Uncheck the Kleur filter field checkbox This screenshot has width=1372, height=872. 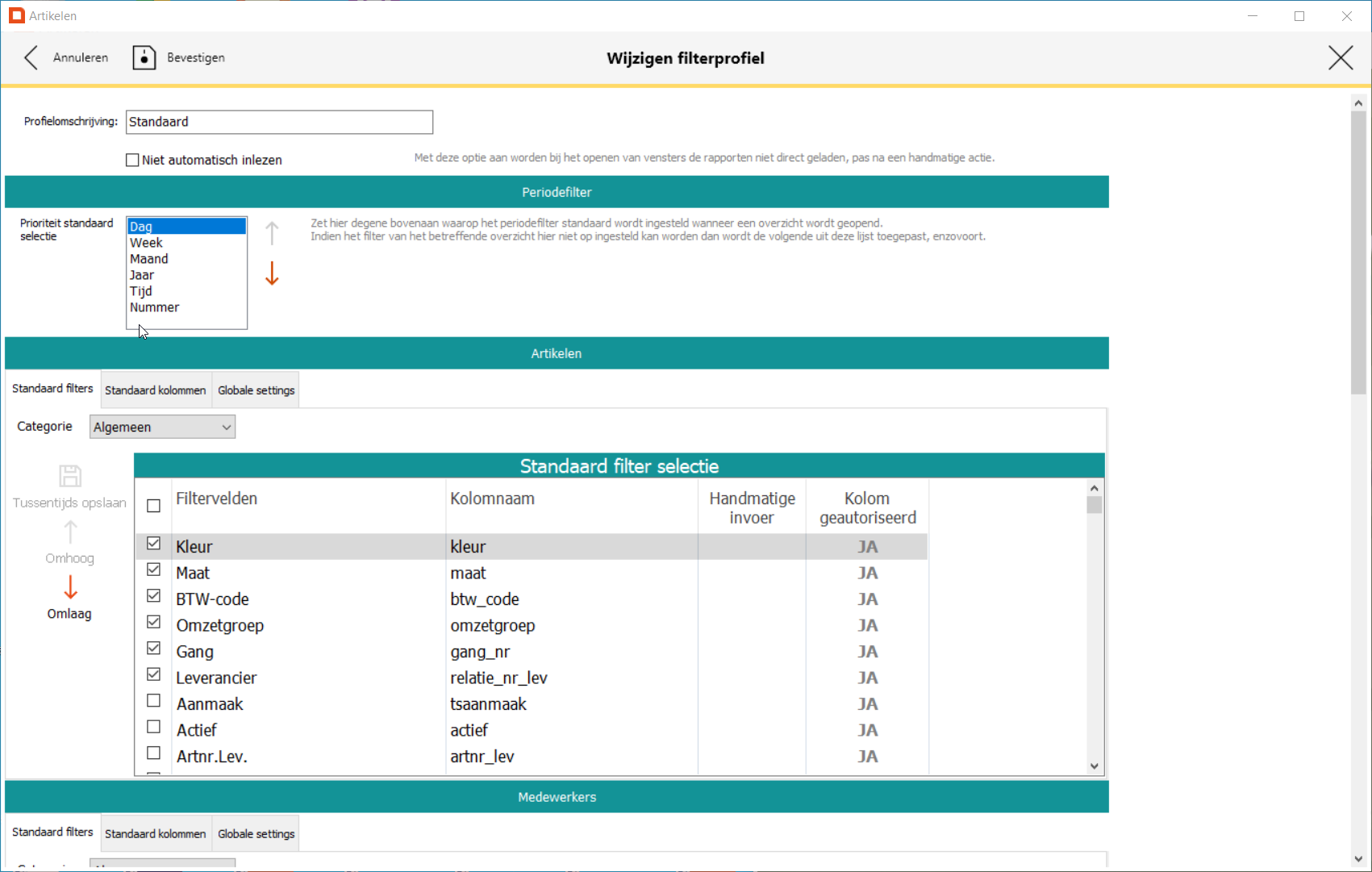(153, 544)
